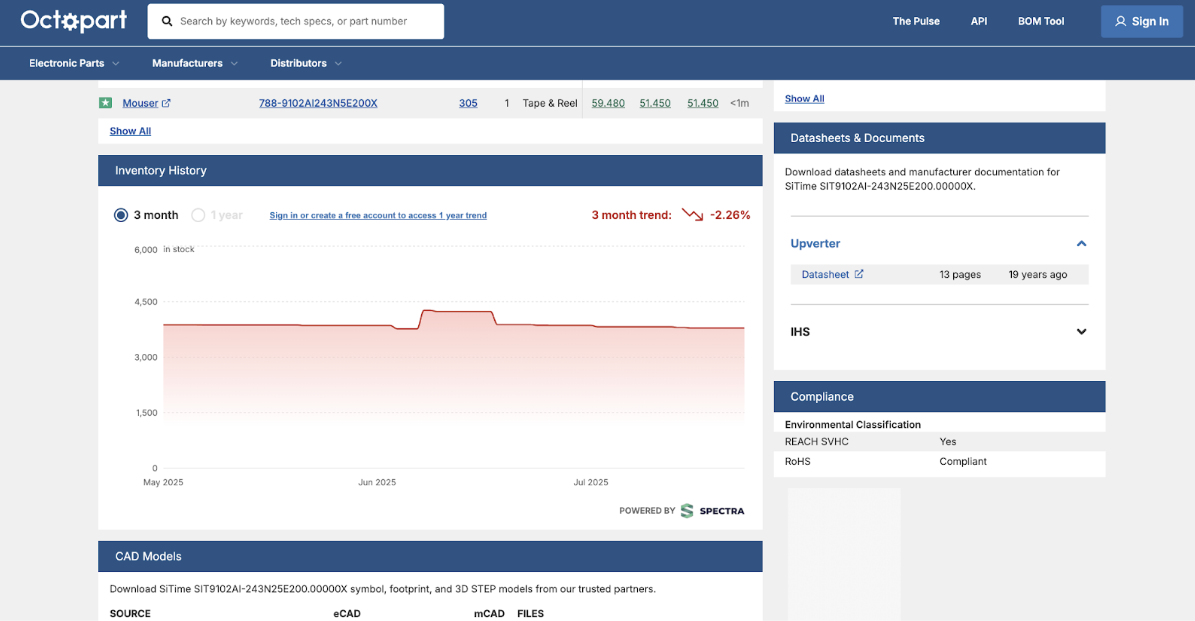Image resolution: width=1195 pixels, height=621 pixels.
Task: Open the BOM Tool
Action: tap(1041, 21)
